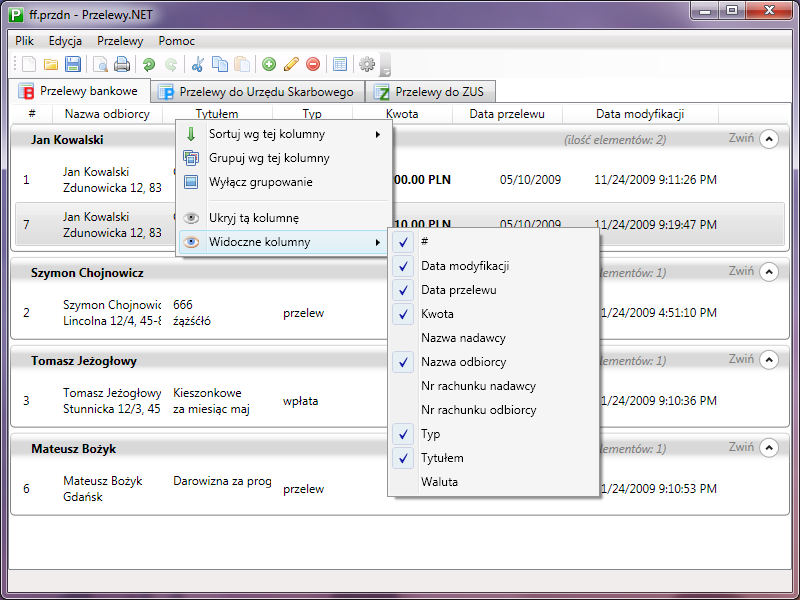
Task: Click Tytułem column header
Action: tap(217, 113)
